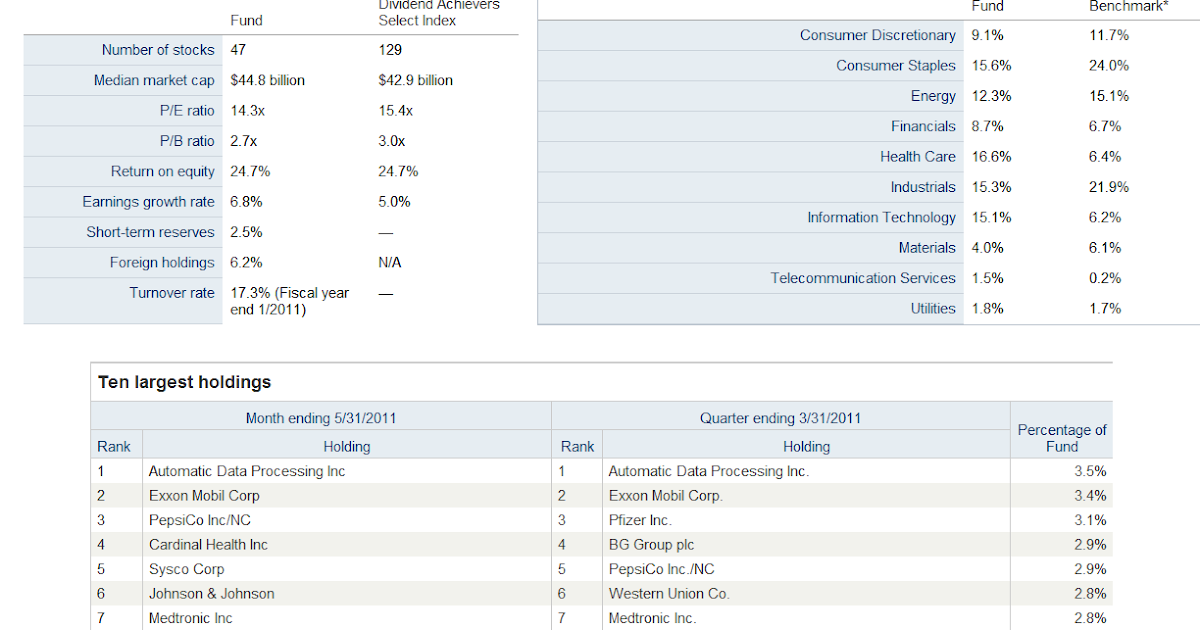Select the "4.0%" Materials fund value
Image resolution: width=1200 pixels, height=630 pixels.
(987, 248)
